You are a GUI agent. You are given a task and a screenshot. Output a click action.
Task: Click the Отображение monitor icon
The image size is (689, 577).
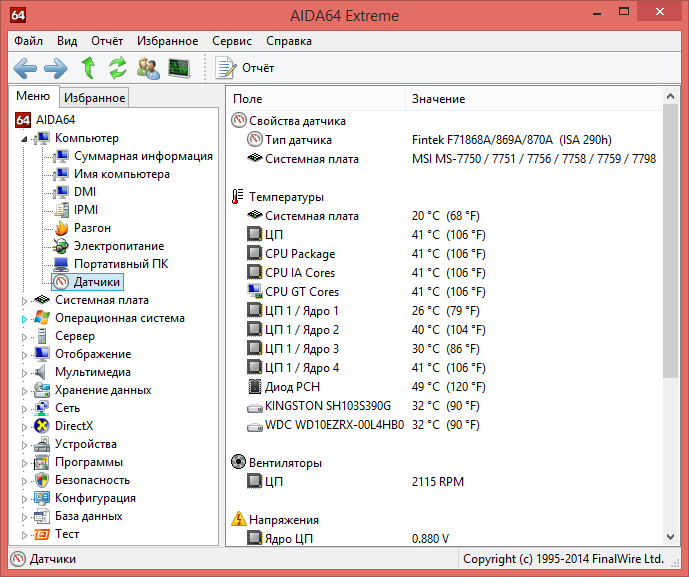pyautogui.click(x=42, y=354)
